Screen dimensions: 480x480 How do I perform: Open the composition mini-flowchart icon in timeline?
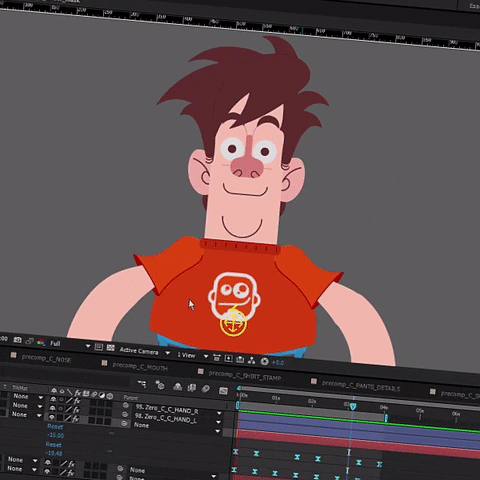tap(142, 384)
